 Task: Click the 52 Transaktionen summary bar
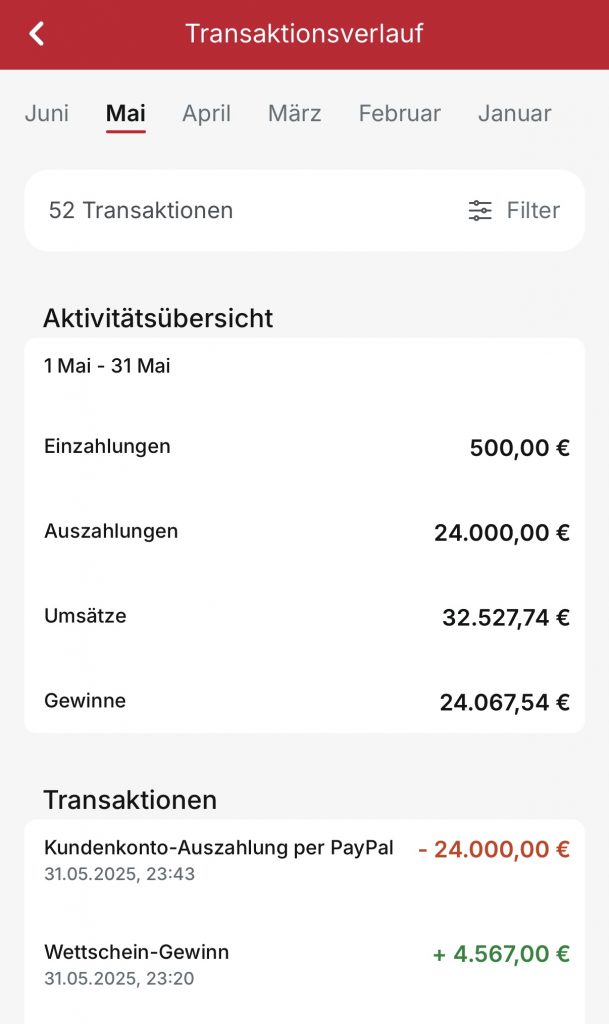pos(140,210)
